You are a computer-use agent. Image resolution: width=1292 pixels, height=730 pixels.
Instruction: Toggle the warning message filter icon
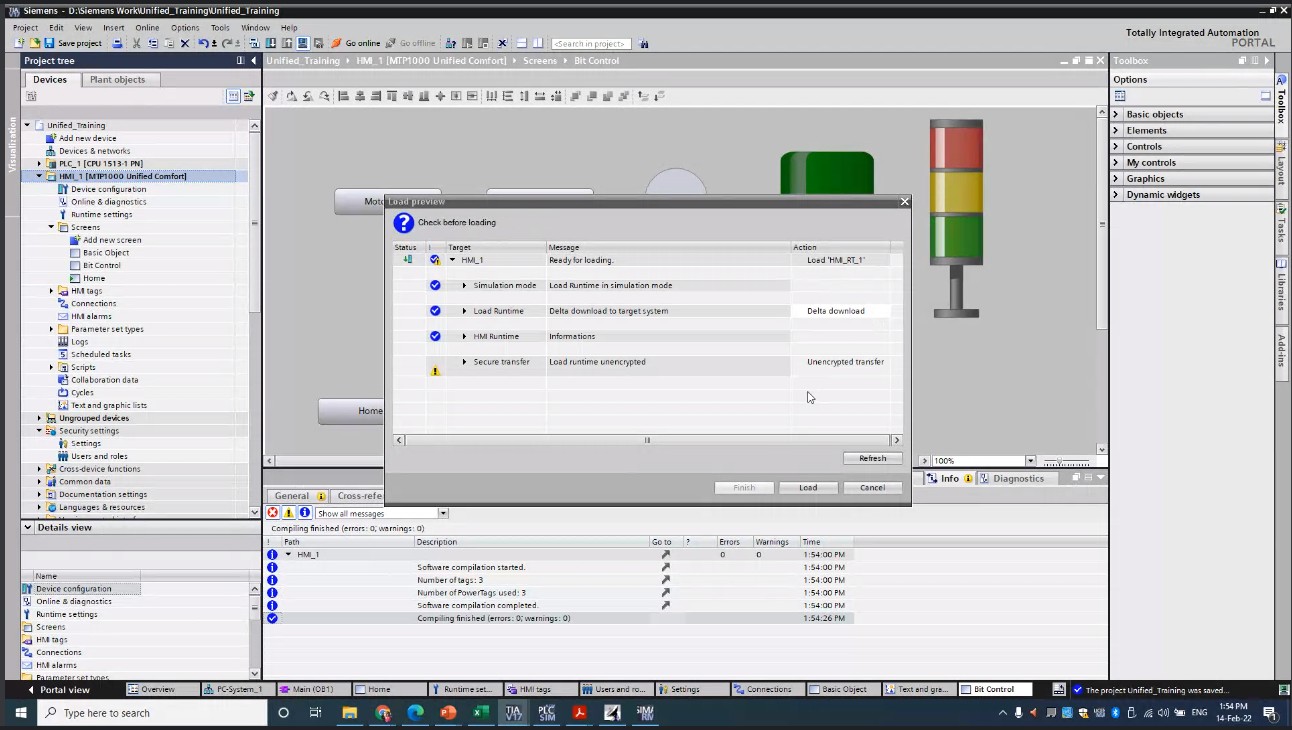point(289,513)
